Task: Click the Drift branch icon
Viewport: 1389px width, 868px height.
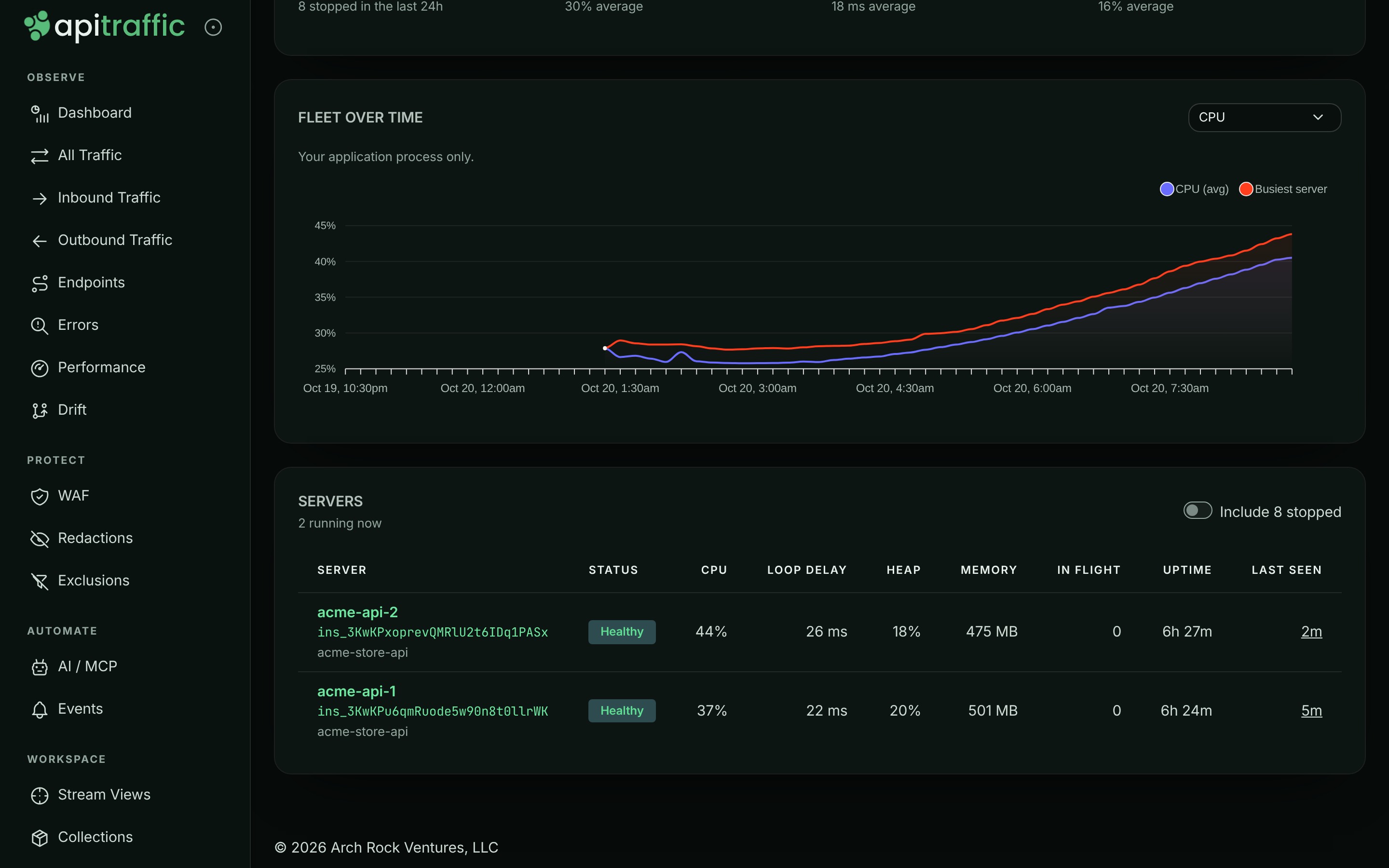Action: point(40,411)
